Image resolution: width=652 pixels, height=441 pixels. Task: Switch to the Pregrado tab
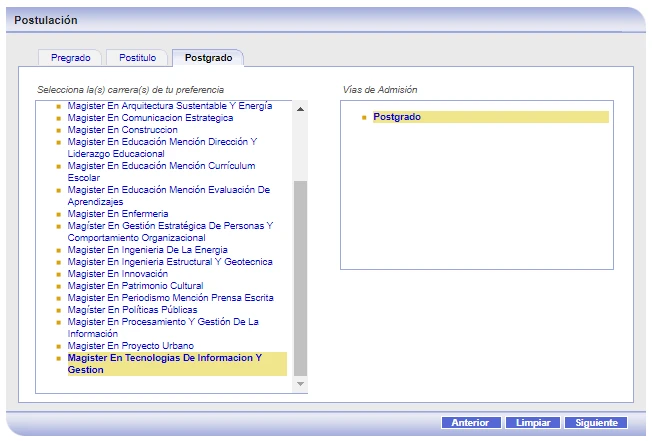coord(70,58)
